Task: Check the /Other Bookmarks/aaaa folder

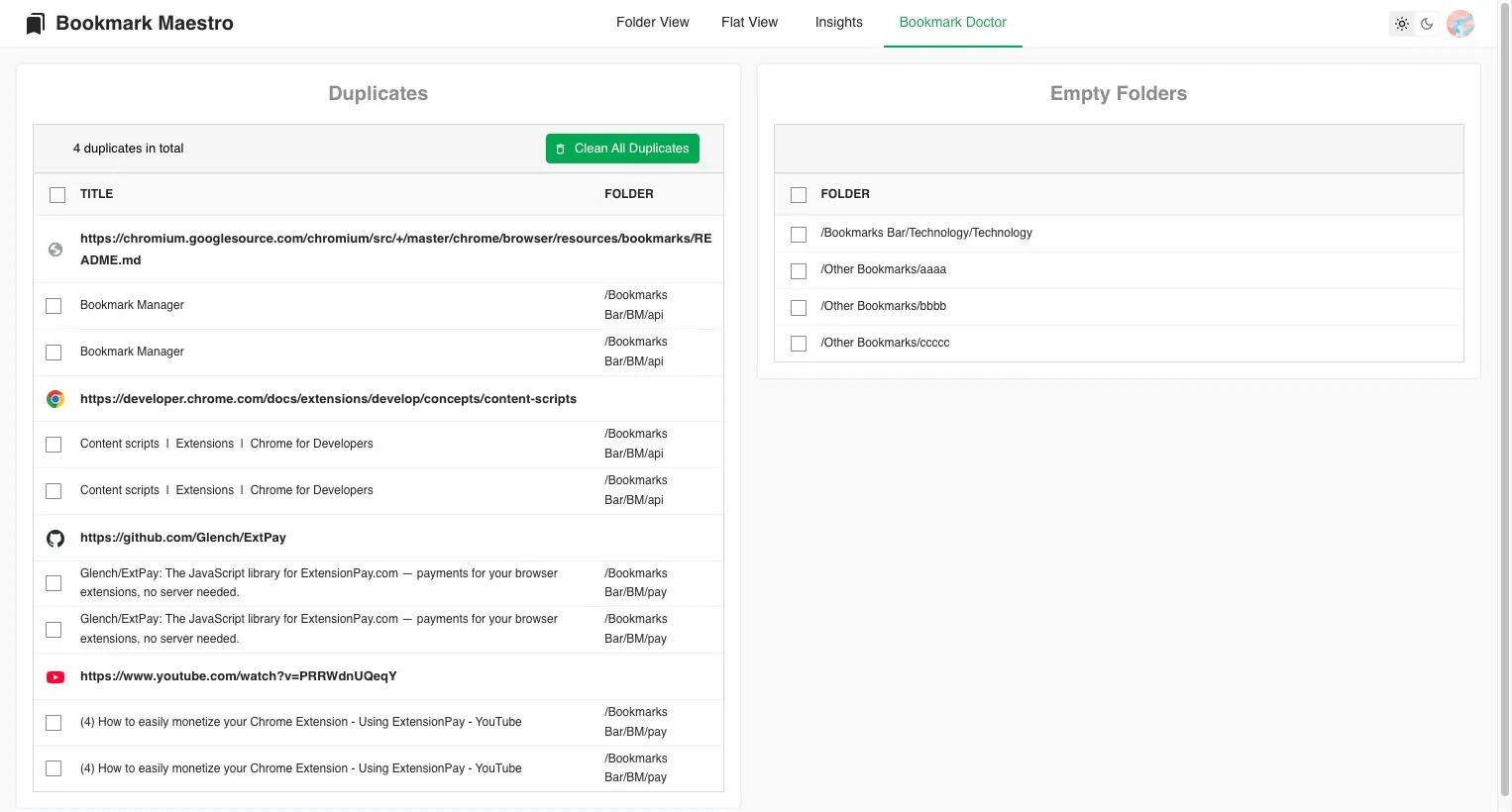Action: 799,271
